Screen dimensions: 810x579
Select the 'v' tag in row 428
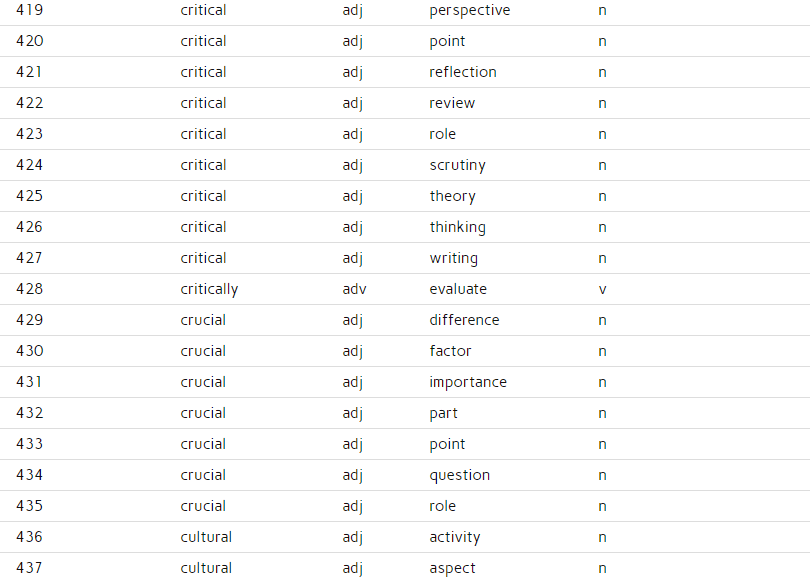click(602, 290)
